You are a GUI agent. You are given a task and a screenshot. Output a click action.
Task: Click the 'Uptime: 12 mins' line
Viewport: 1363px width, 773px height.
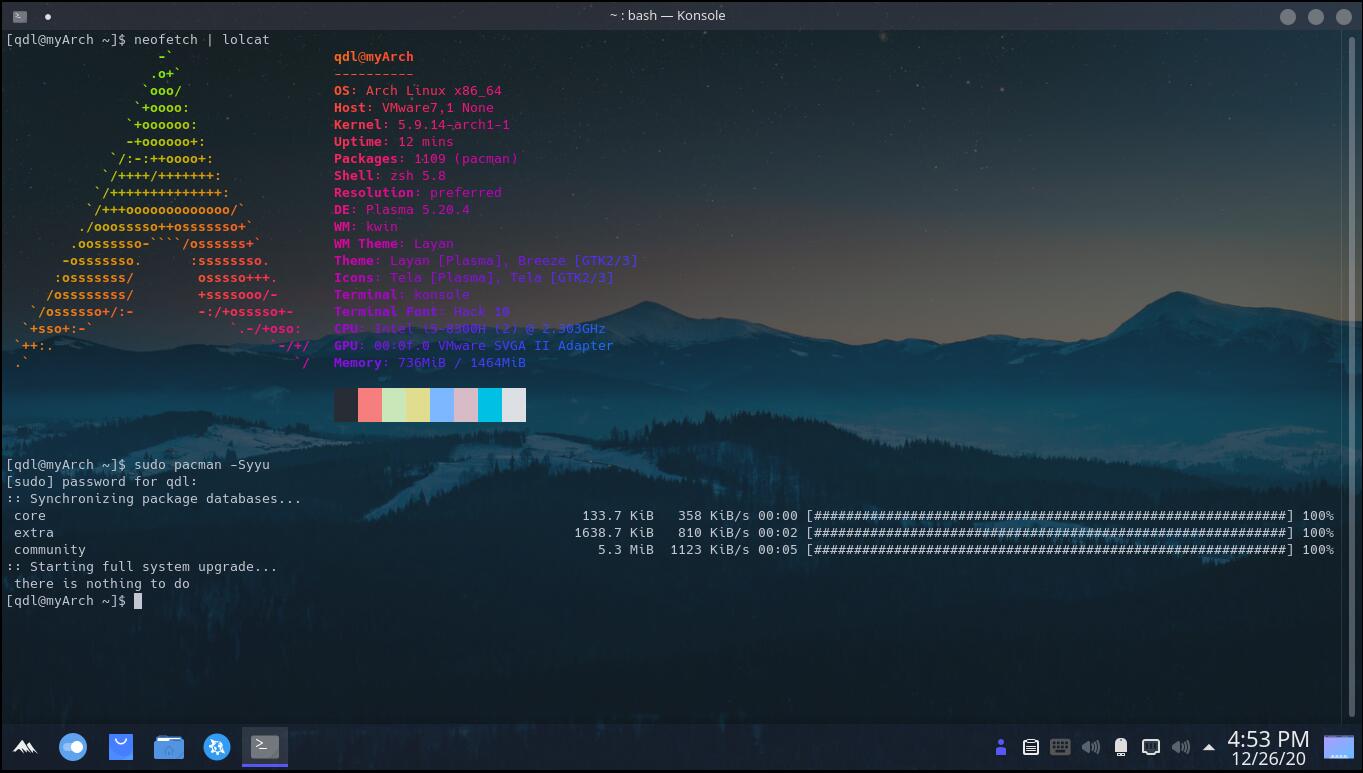point(394,142)
